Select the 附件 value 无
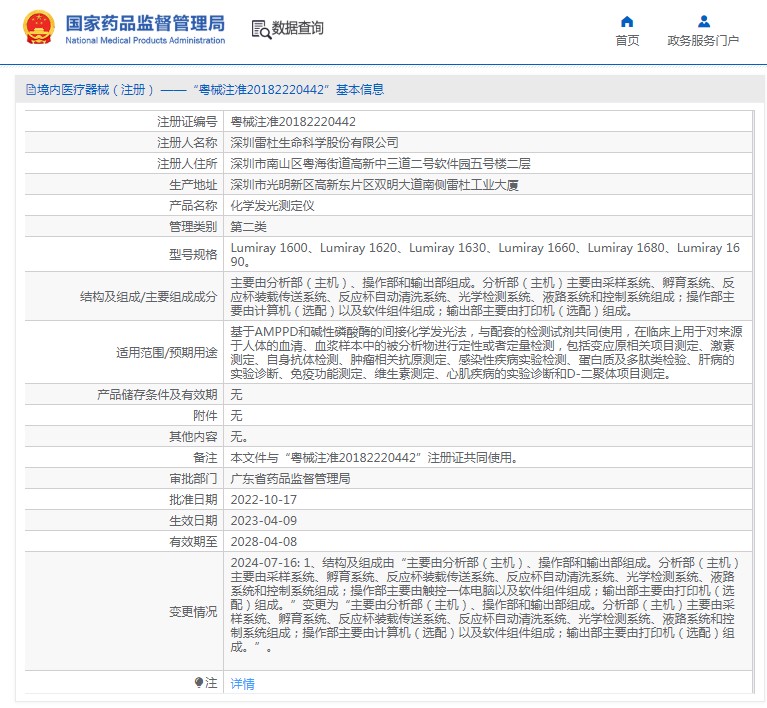This screenshot has width=767, height=708. [x=236, y=416]
